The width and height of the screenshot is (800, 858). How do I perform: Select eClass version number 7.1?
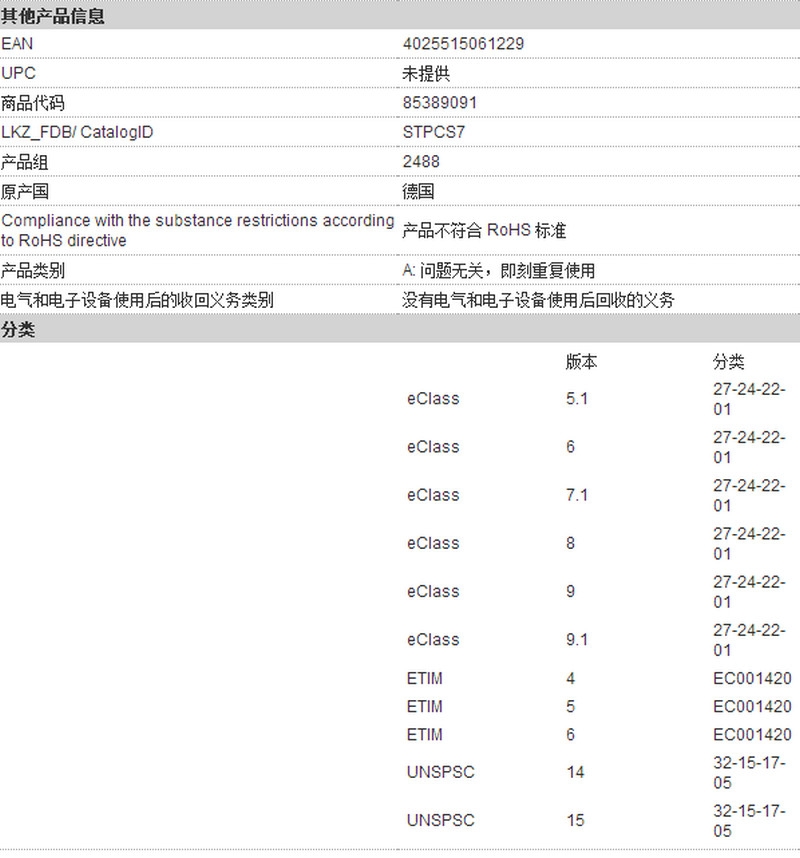tap(577, 495)
